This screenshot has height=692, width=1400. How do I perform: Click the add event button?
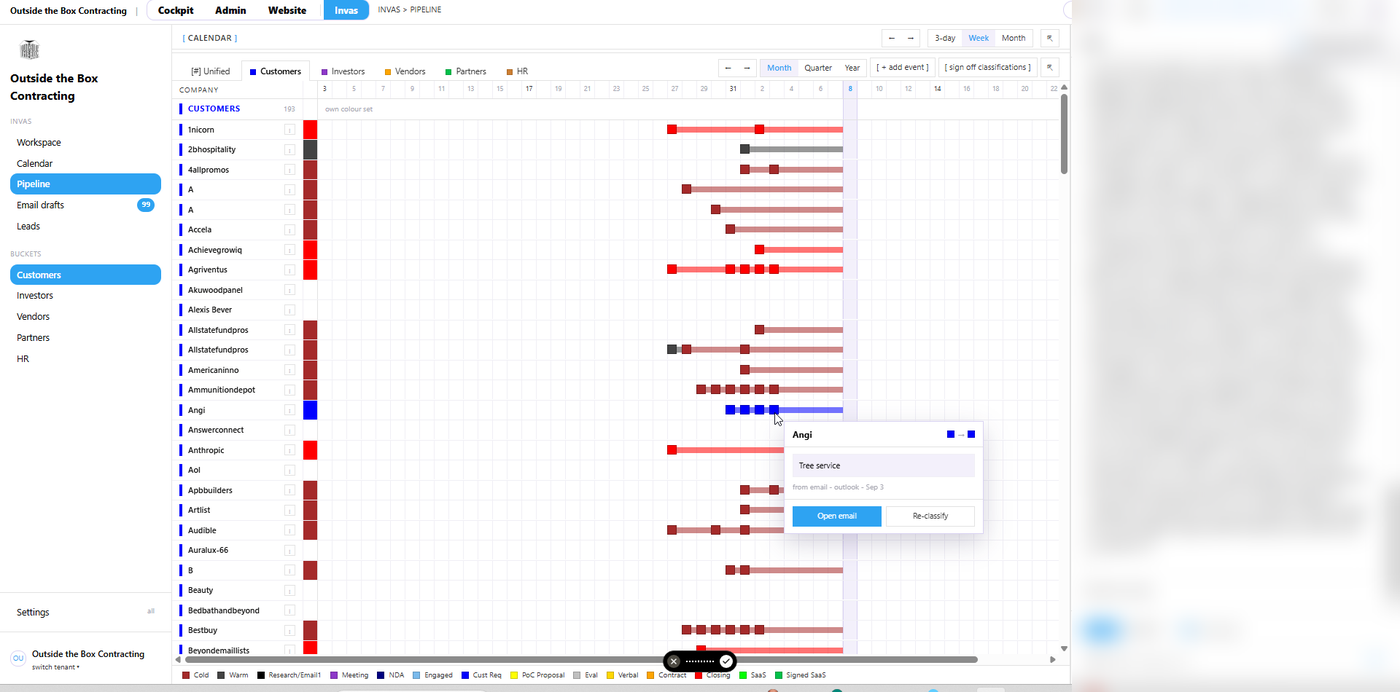[x=903, y=68]
